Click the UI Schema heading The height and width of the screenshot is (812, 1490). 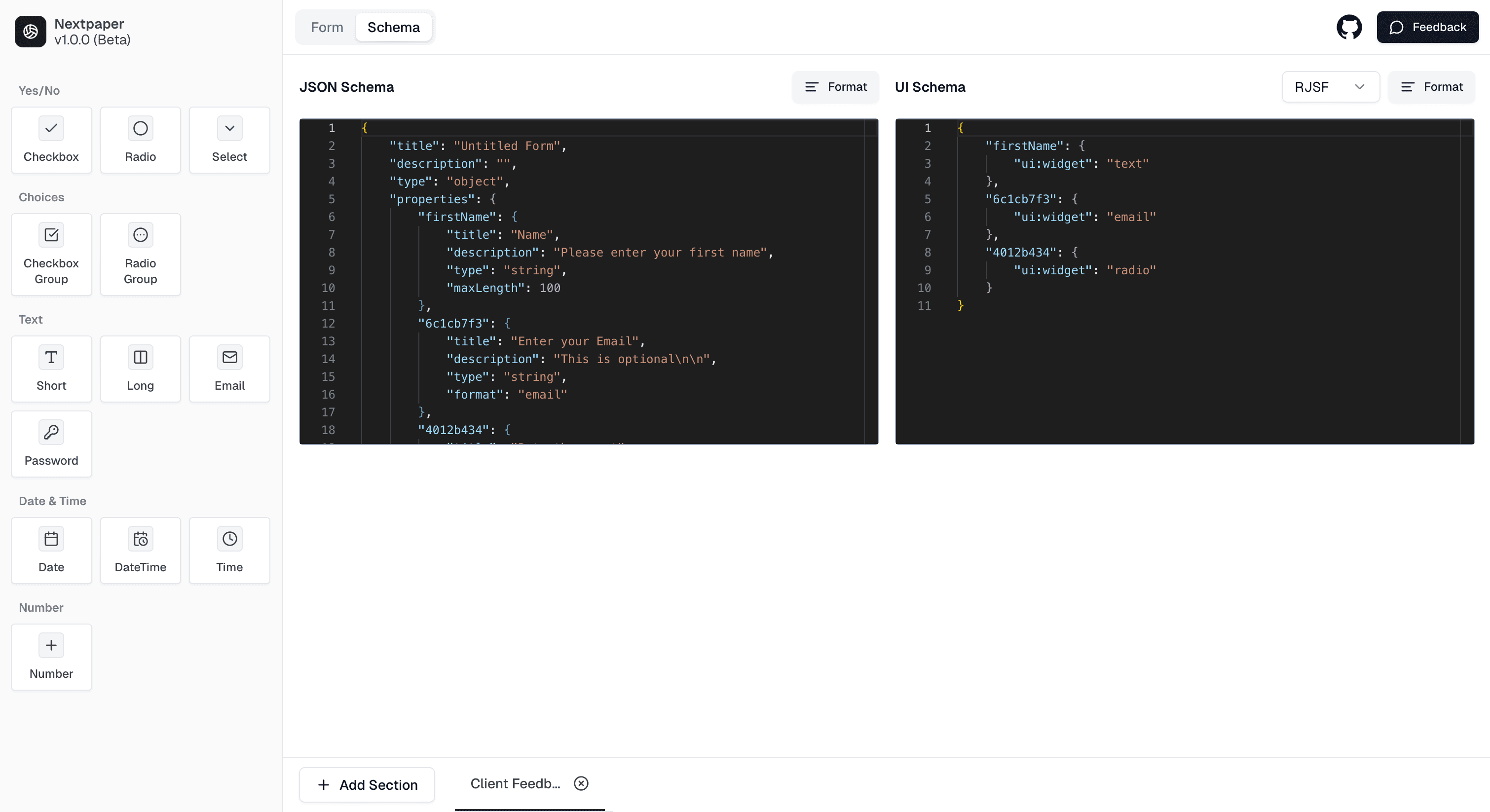(x=930, y=87)
